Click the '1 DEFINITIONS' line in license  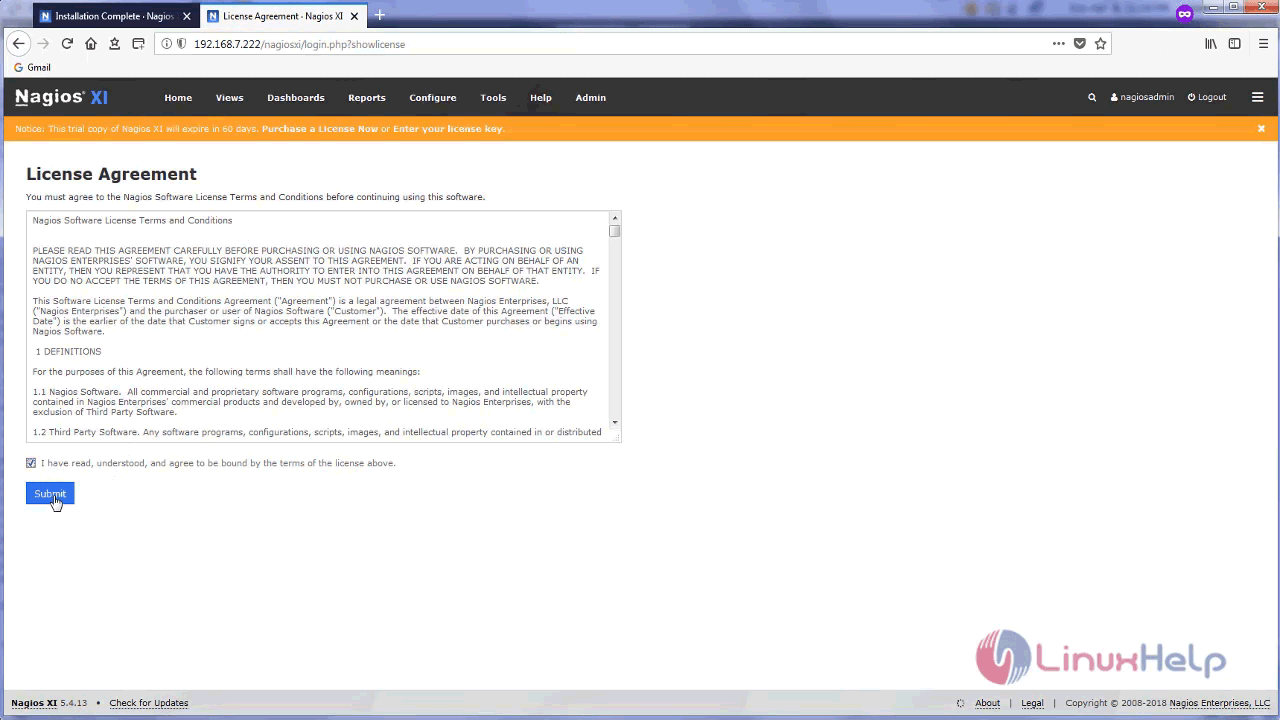pyautogui.click(x=68, y=352)
